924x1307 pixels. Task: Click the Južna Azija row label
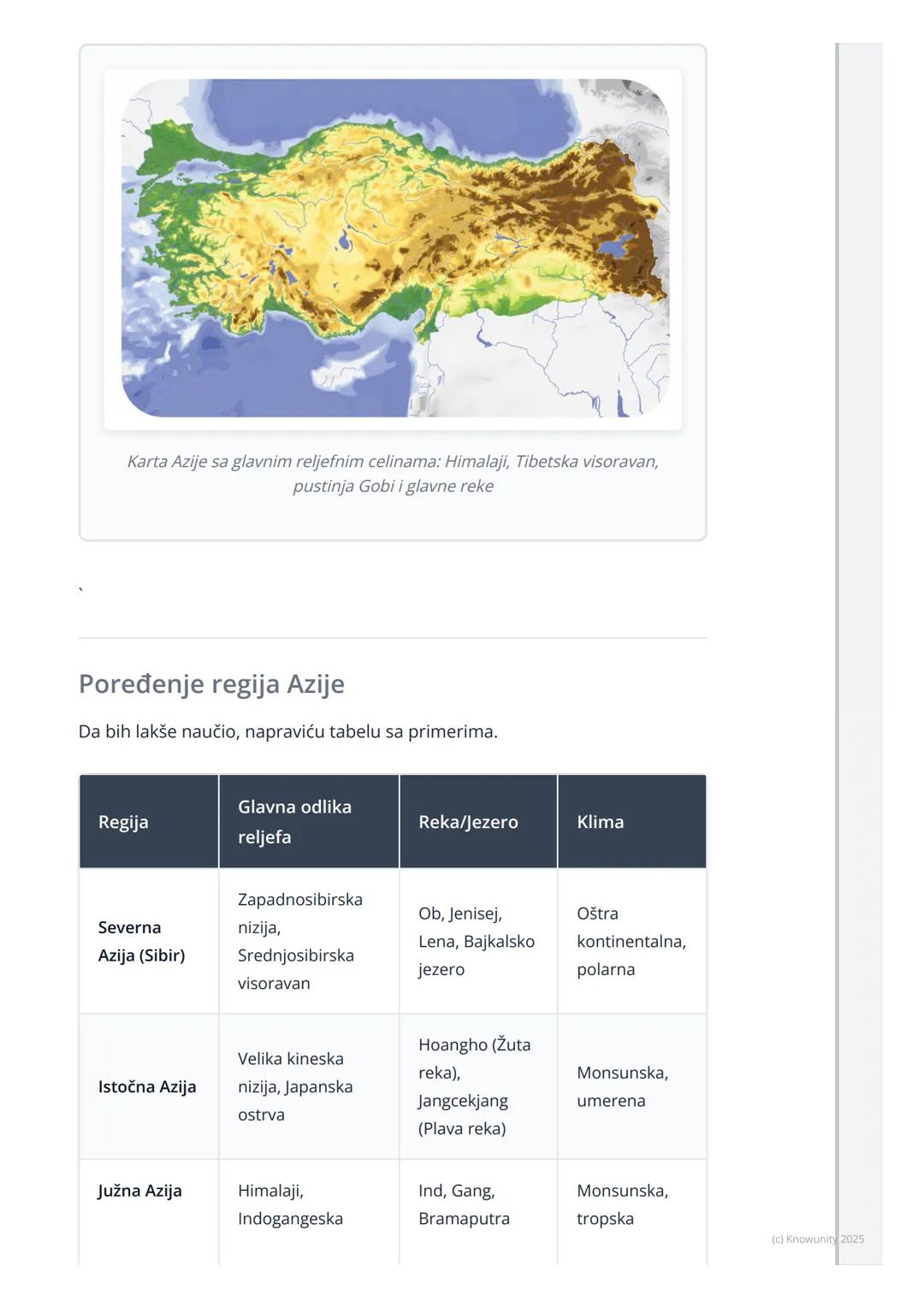click(x=139, y=1191)
